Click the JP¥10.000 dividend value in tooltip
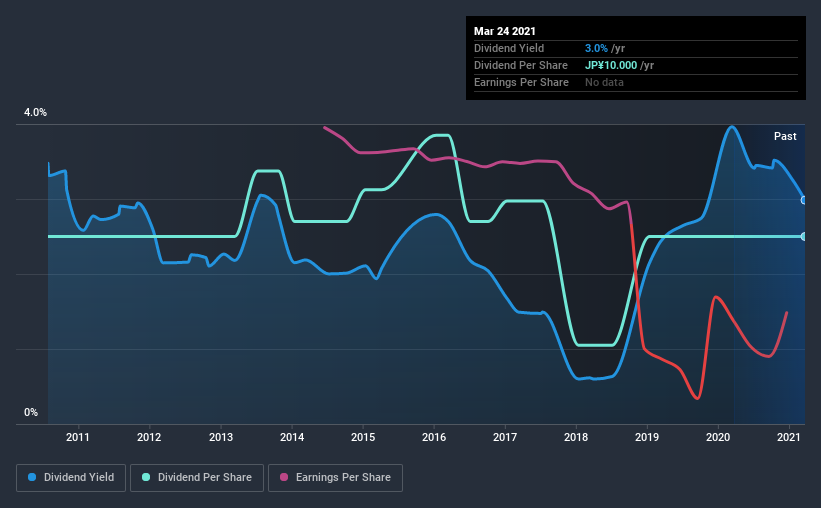821x508 pixels. click(x=611, y=65)
